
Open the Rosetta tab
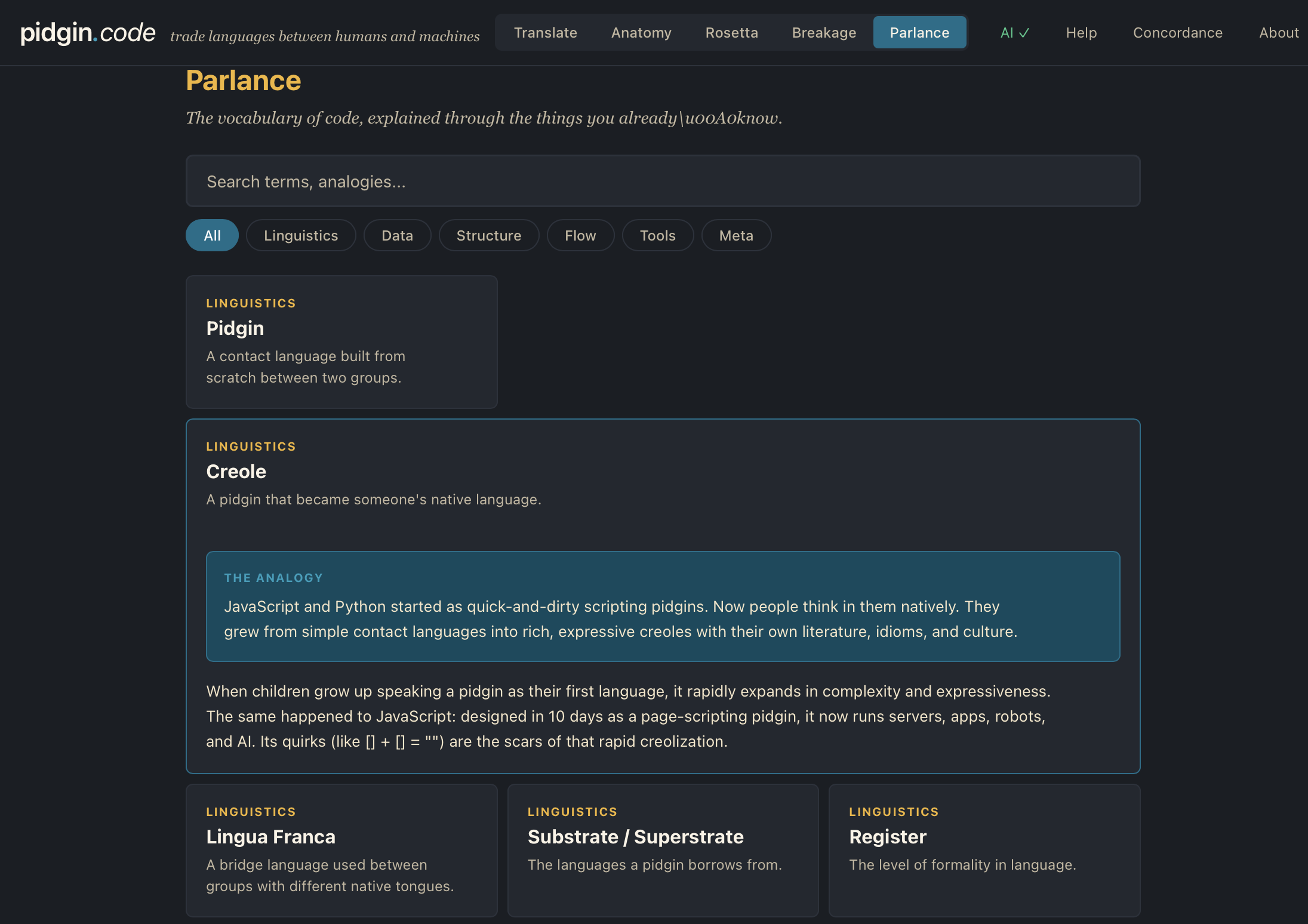731,32
